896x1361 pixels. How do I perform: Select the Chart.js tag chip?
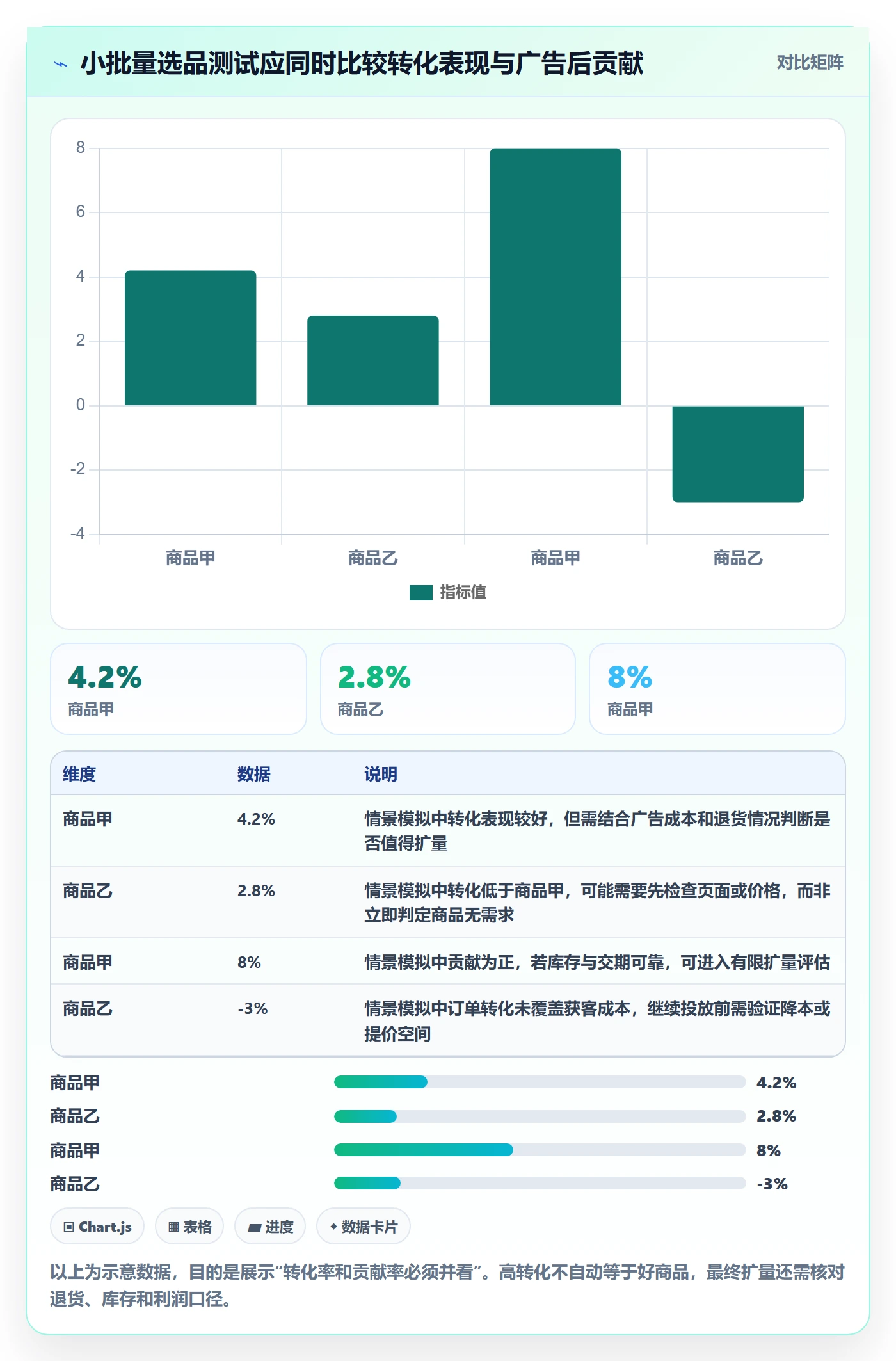(97, 1227)
